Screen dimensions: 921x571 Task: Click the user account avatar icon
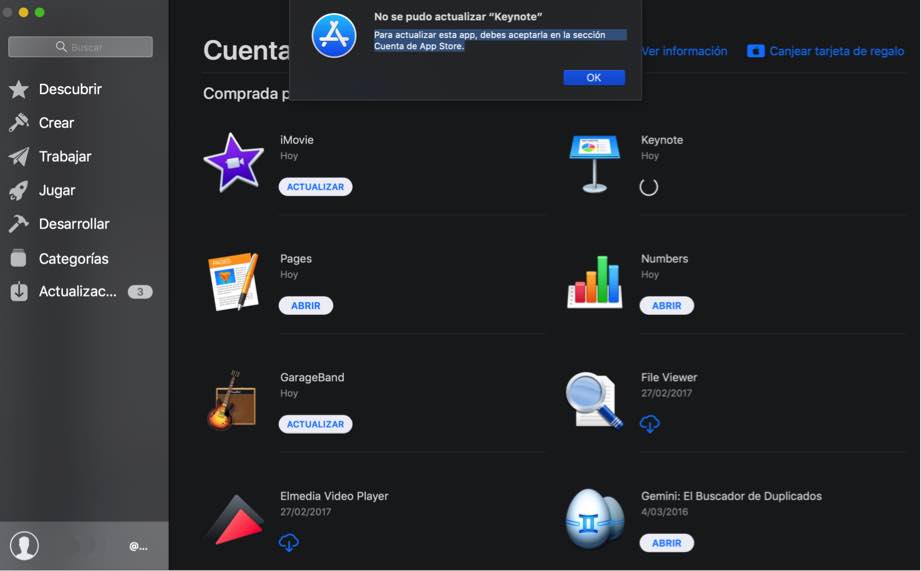pyautogui.click(x=24, y=546)
